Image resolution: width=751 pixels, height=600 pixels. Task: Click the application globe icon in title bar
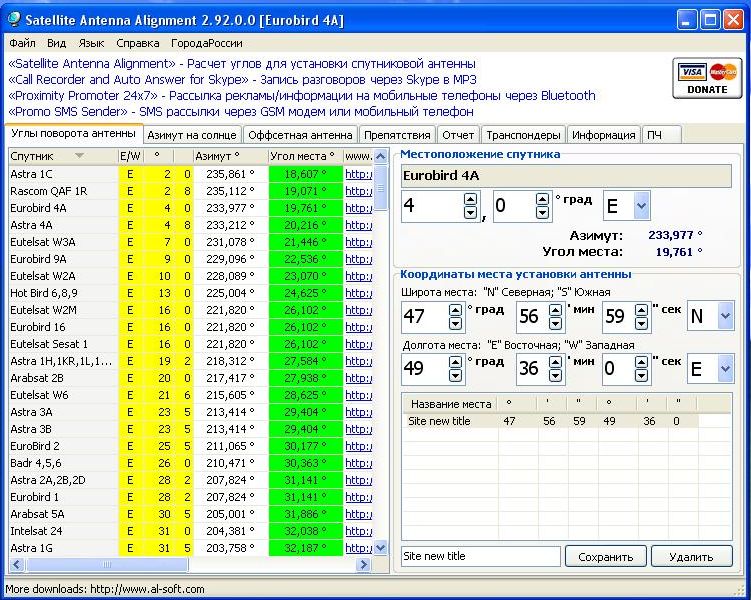point(15,19)
